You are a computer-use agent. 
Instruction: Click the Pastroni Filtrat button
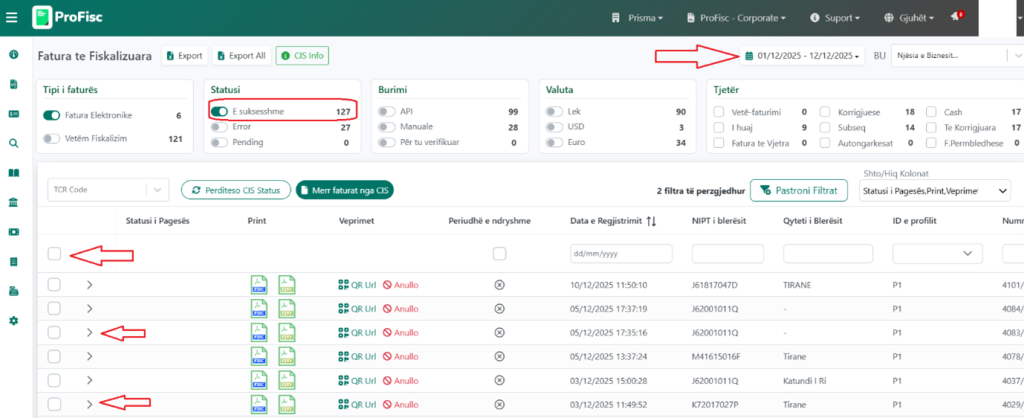click(799, 190)
